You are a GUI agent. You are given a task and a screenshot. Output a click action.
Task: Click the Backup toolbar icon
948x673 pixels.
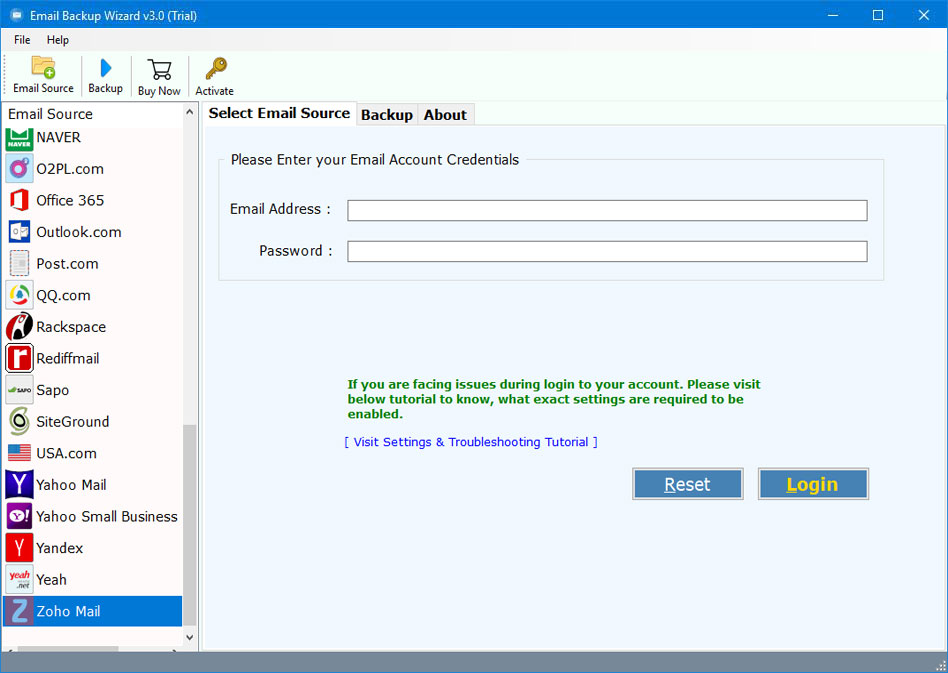tap(105, 75)
